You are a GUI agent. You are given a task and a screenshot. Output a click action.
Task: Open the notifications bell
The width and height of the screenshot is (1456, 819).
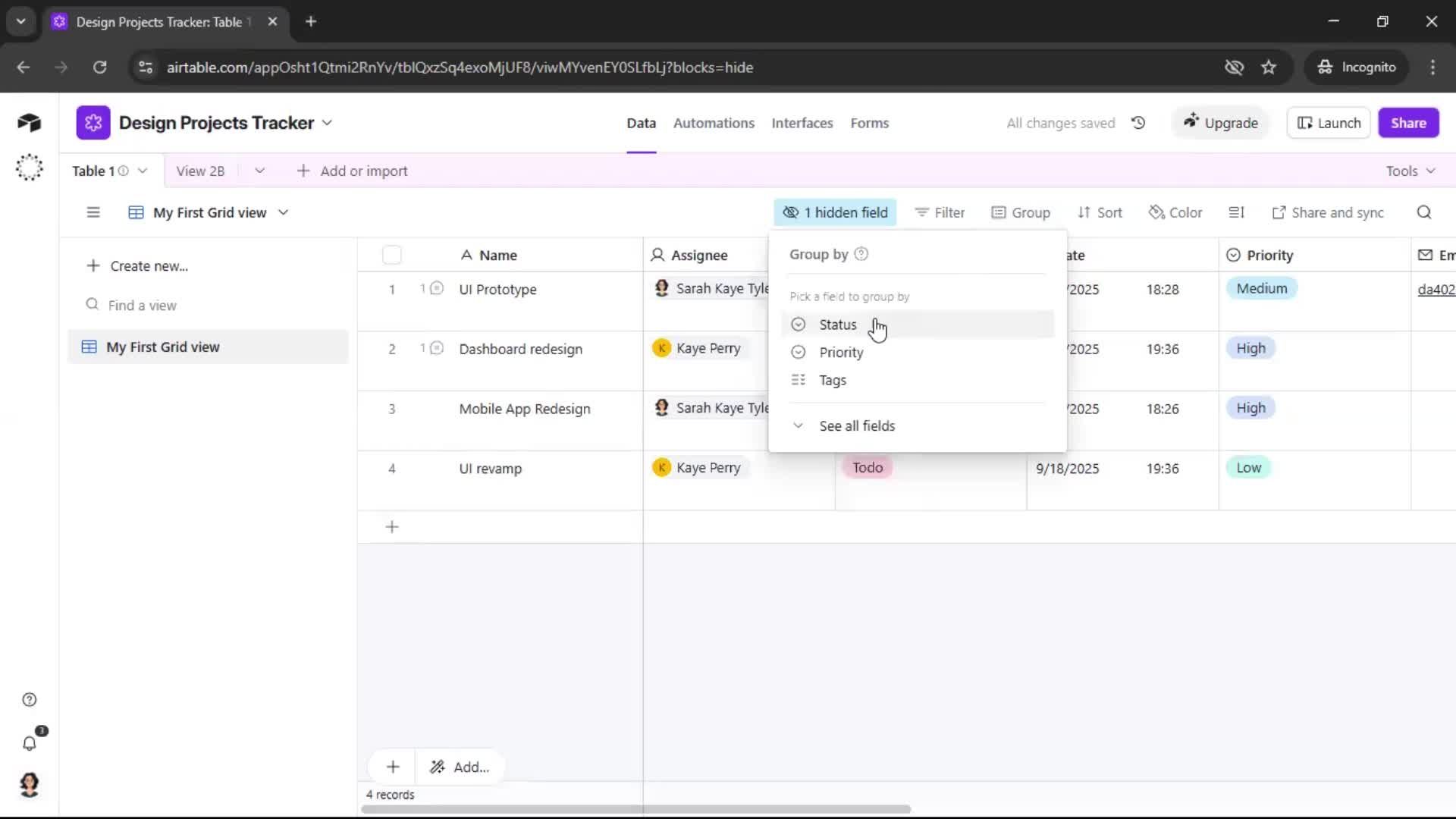pyautogui.click(x=29, y=743)
